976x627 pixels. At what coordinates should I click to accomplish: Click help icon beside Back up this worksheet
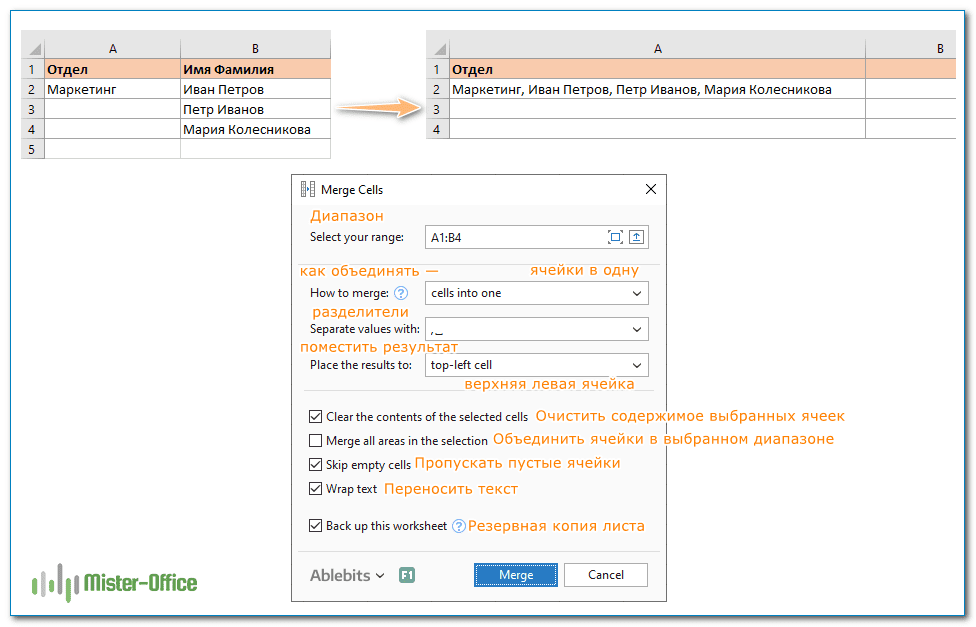tap(459, 526)
